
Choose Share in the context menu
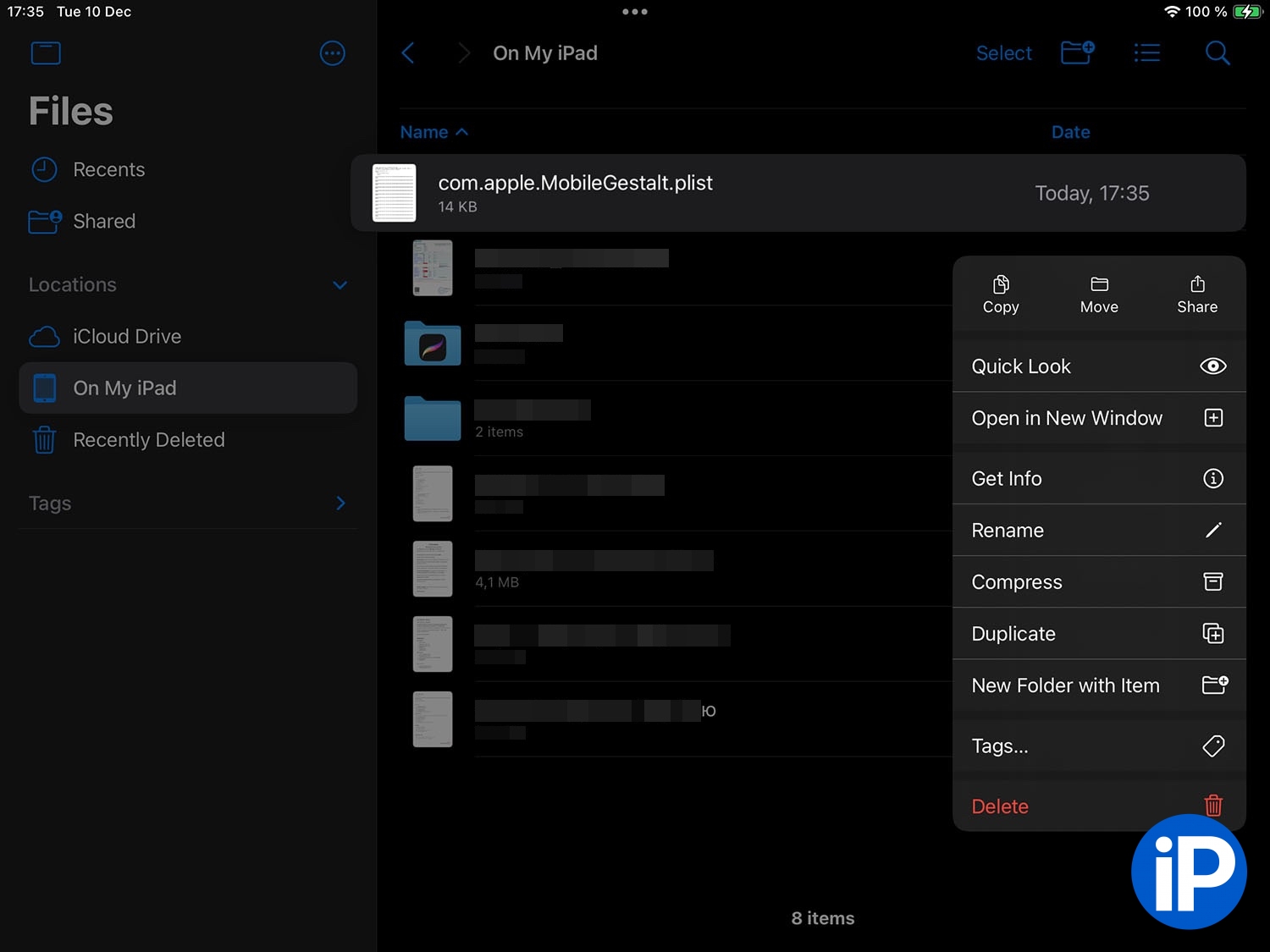click(1197, 294)
